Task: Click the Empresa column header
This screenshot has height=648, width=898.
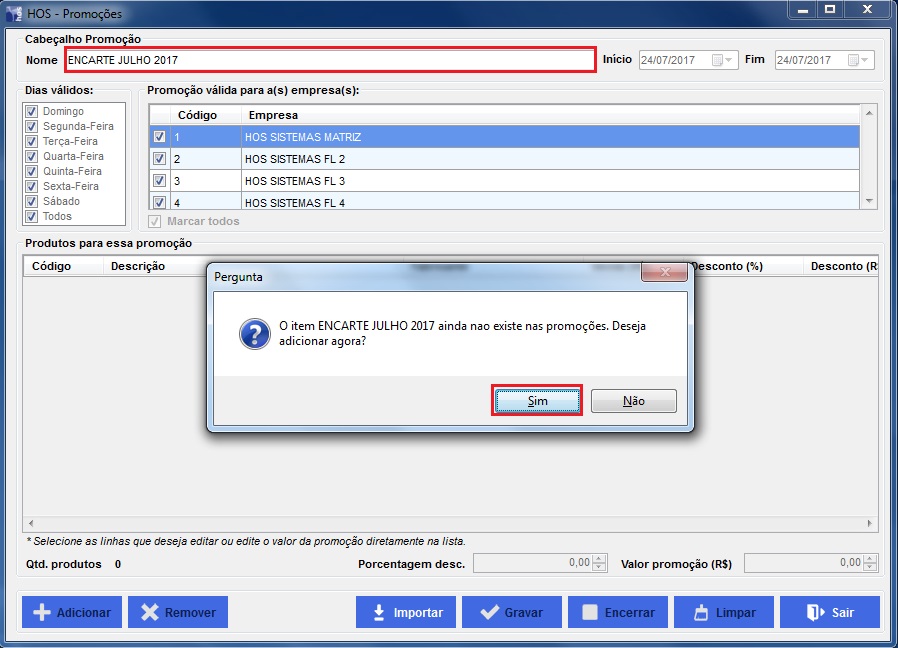Action: tap(273, 115)
